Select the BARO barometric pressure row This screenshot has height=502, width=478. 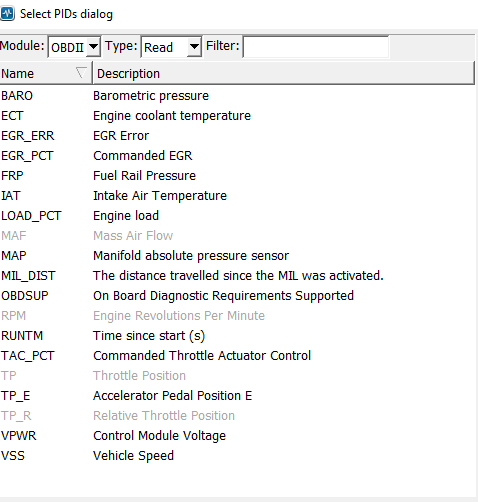click(x=237, y=96)
